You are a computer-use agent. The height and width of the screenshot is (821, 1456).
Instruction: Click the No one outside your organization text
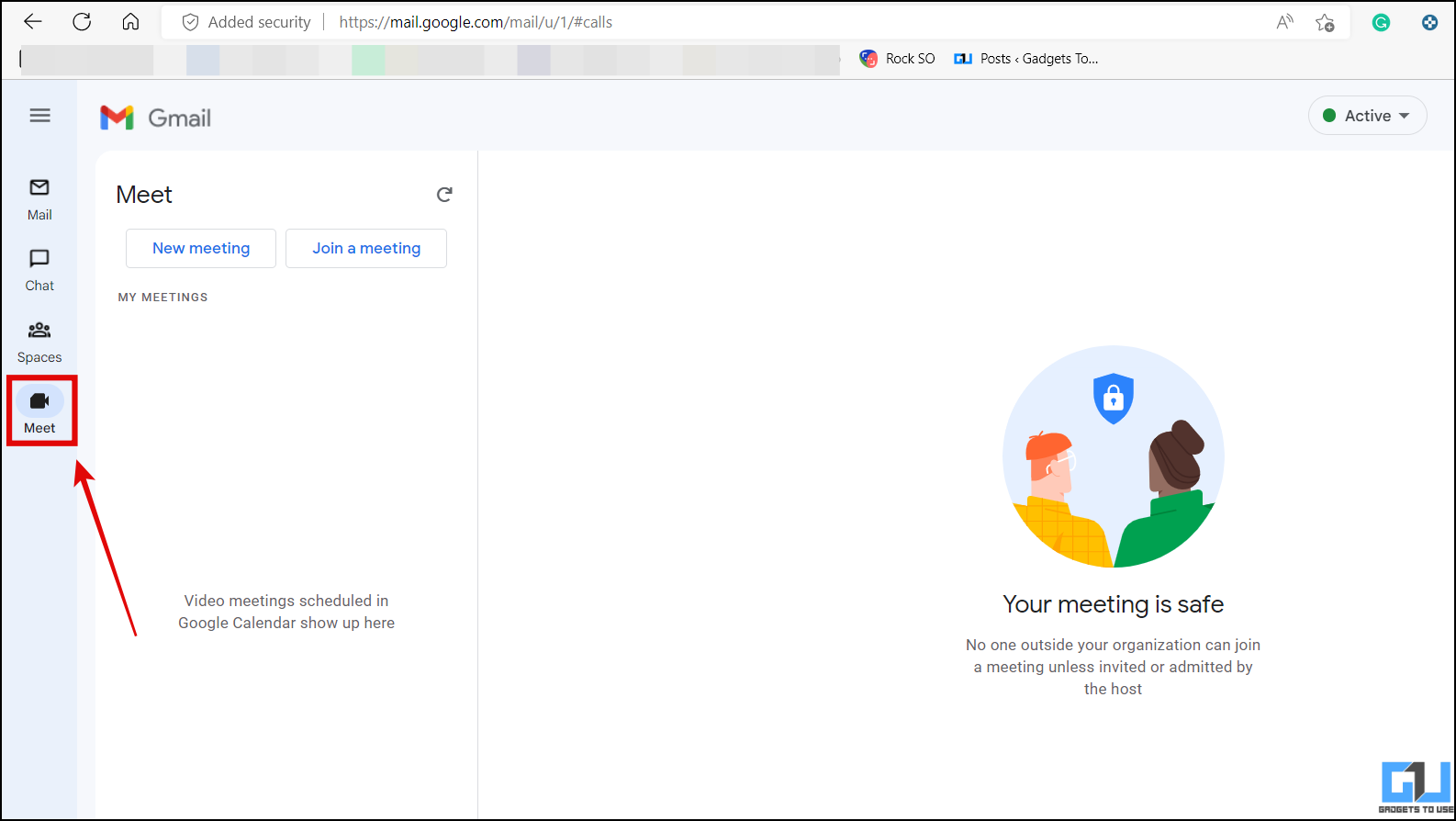[x=1113, y=667]
